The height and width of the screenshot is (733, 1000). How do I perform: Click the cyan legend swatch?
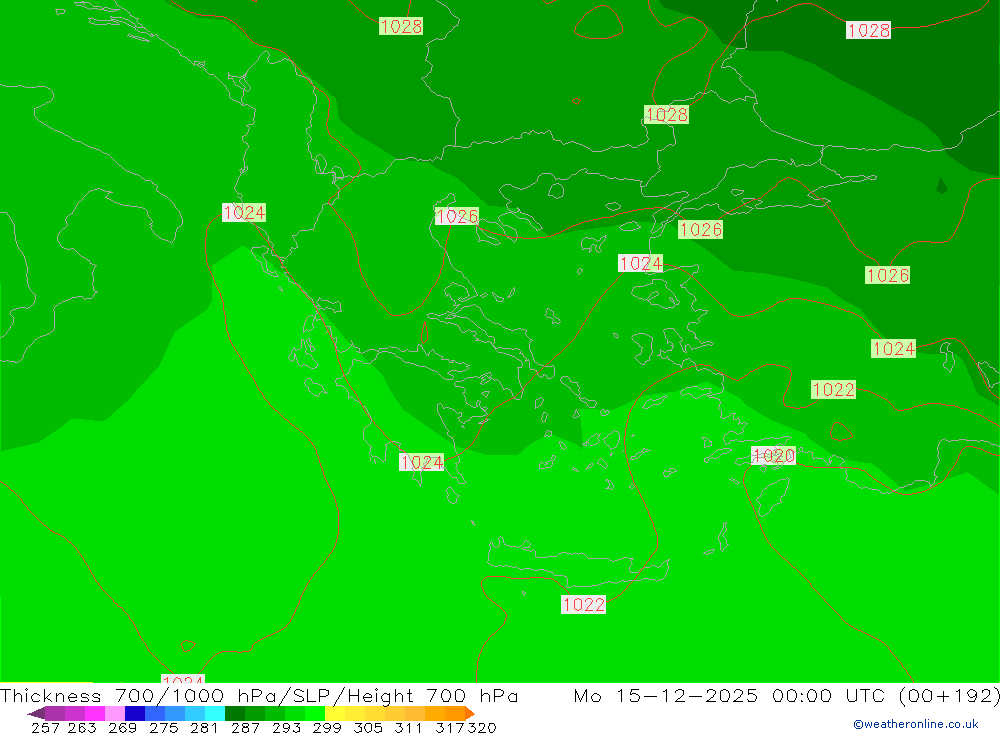(x=215, y=713)
